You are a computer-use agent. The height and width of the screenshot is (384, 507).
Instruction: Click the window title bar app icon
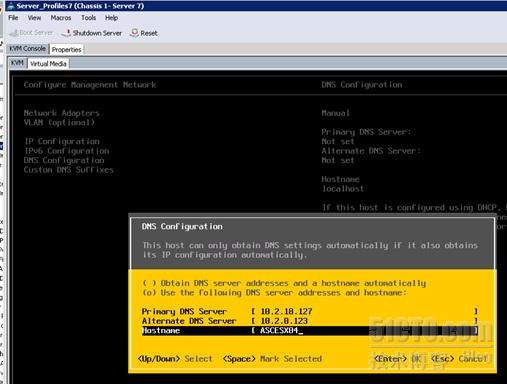pyautogui.click(x=11, y=6)
